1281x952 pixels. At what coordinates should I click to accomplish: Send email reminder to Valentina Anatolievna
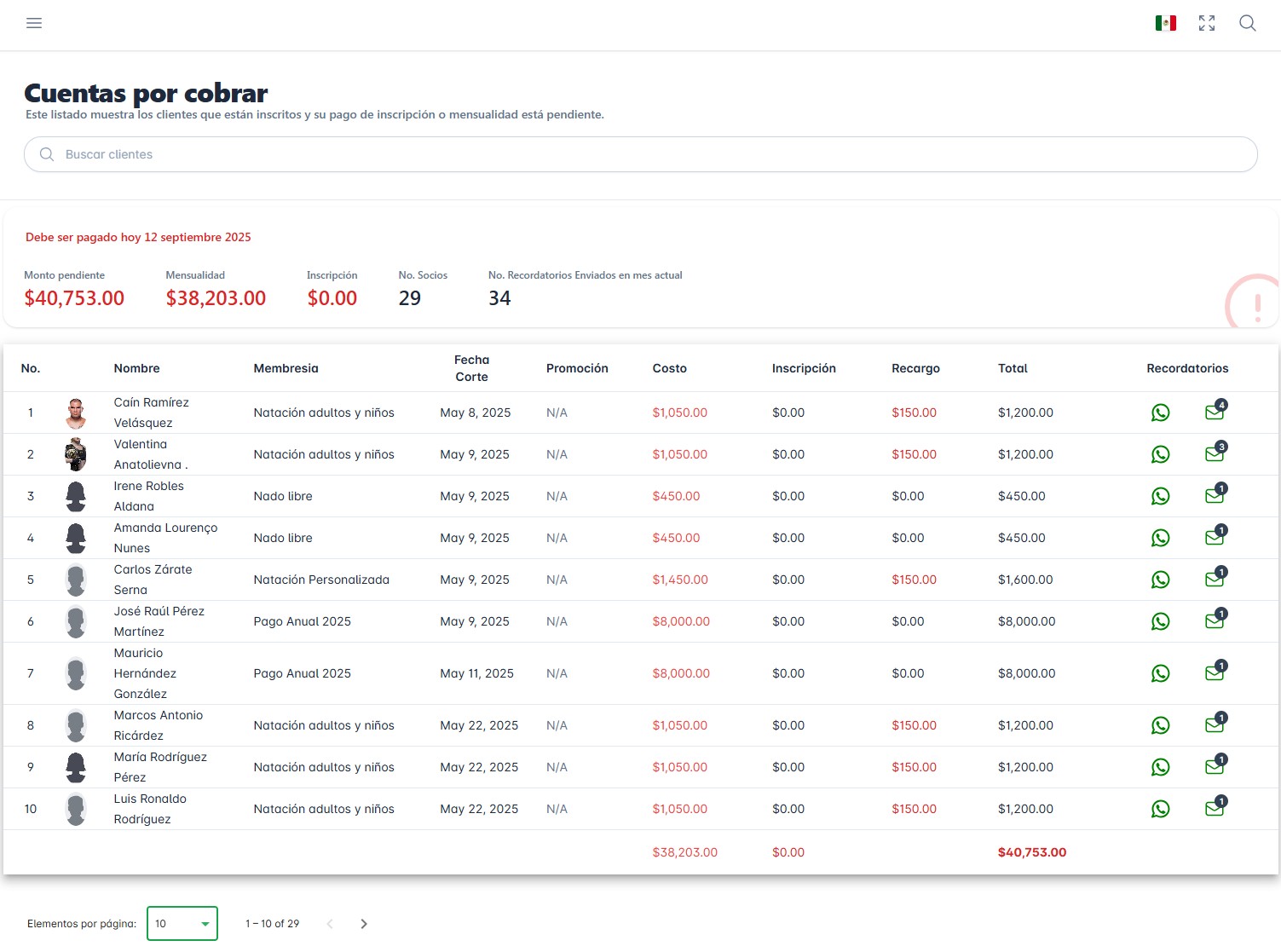tap(1215, 454)
